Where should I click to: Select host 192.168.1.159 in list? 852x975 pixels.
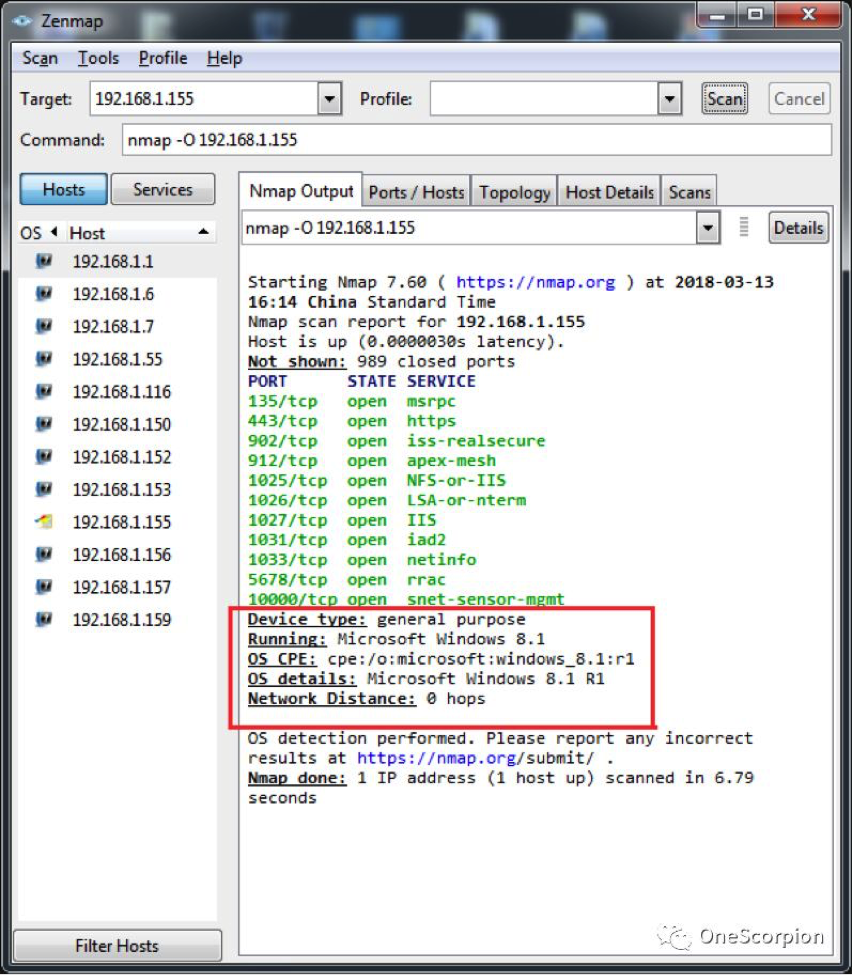point(122,619)
